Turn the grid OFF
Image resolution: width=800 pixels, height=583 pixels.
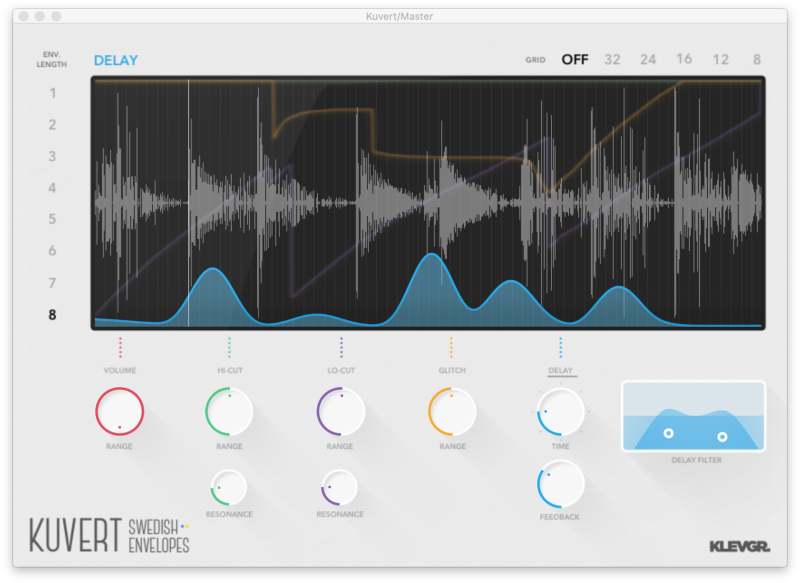575,60
